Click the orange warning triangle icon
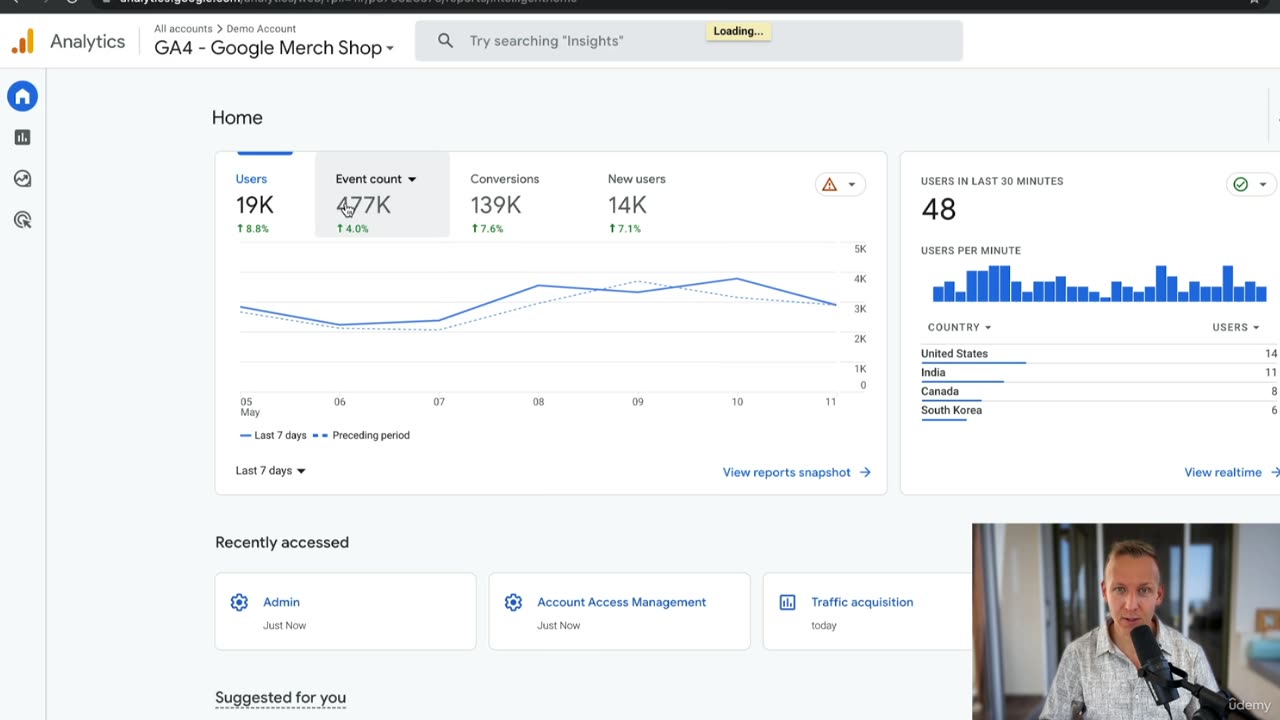This screenshot has height=720, width=1280. (829, 184)
